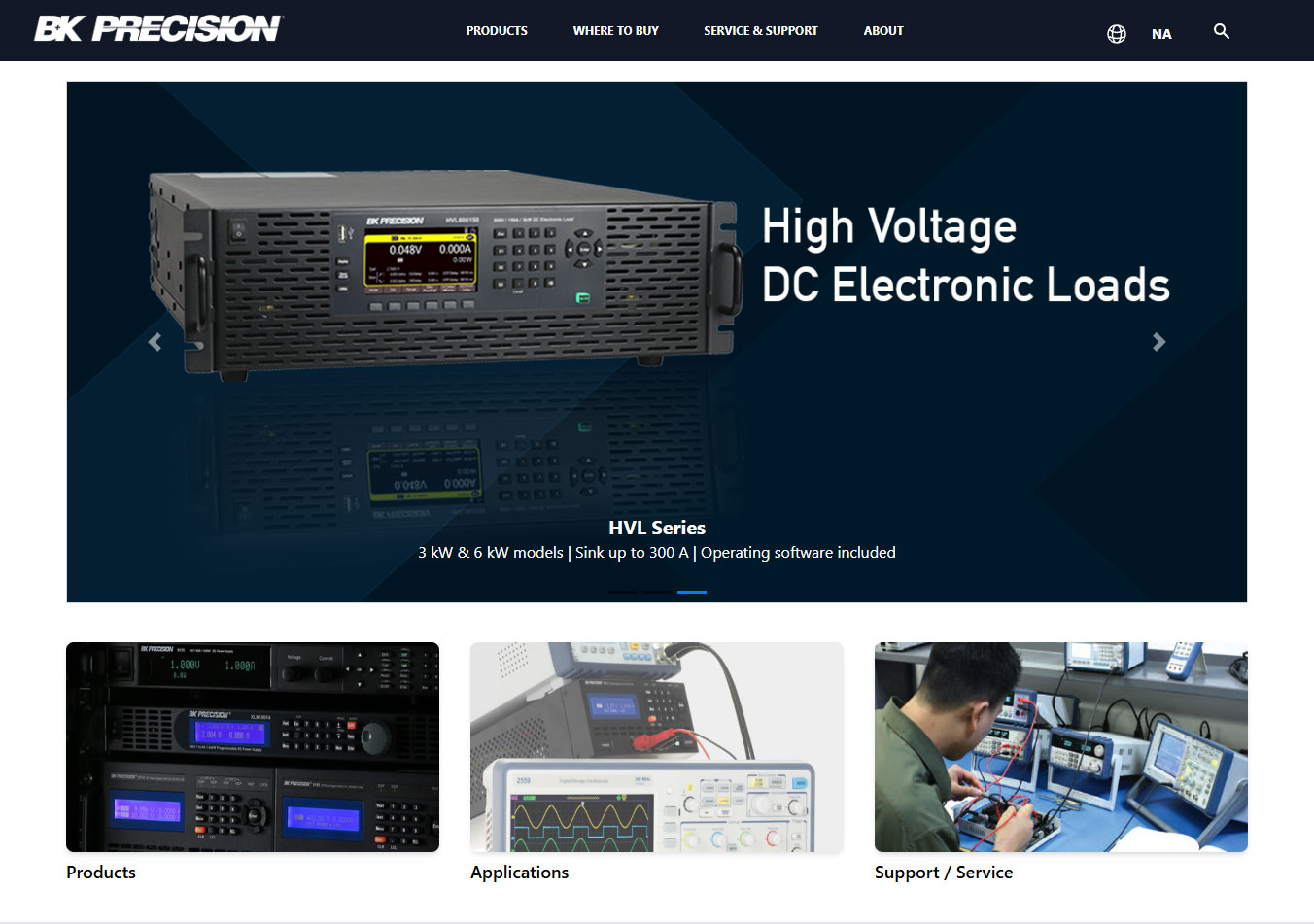Advance to next carousel slide arrow
Image resolution: width=1314 pixels, height=924 pixels.
click(x=1158, y=342)
